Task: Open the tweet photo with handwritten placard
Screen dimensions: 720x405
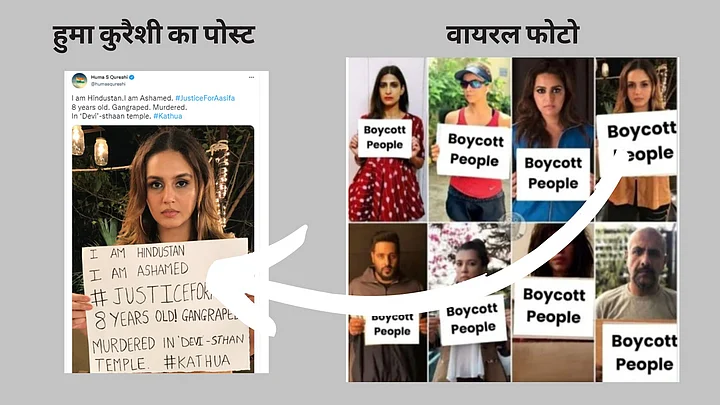Action: coord(163,248)
